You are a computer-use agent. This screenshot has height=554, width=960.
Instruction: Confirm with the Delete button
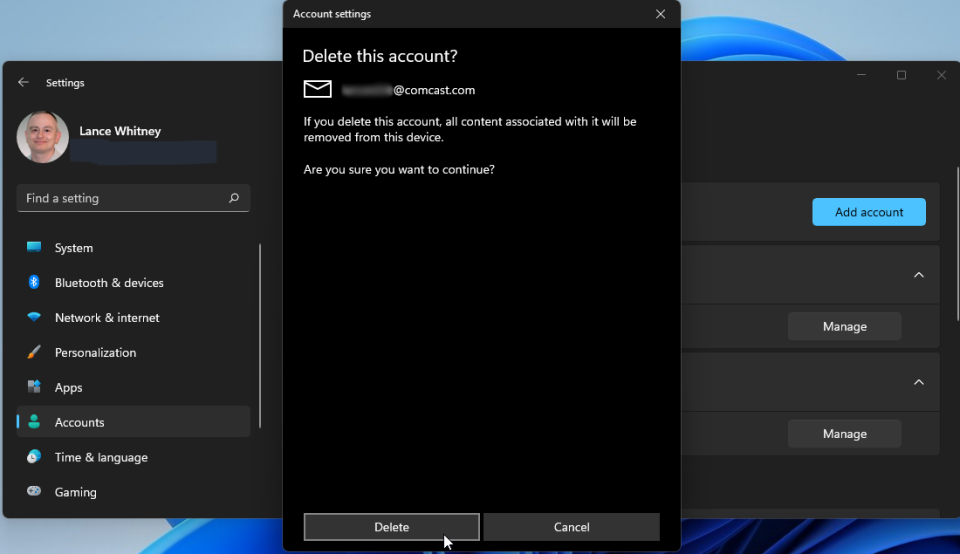391,526
